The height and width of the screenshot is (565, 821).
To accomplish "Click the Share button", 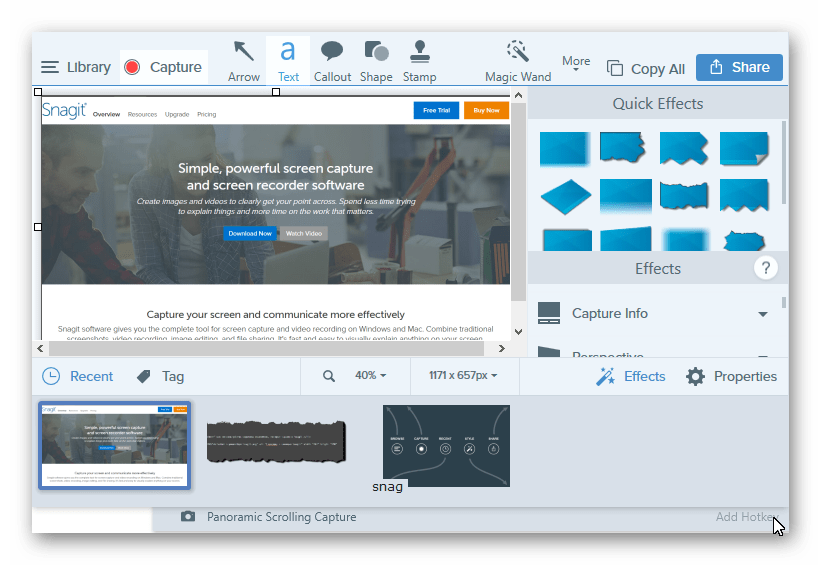I will click(x=739, y=68).
